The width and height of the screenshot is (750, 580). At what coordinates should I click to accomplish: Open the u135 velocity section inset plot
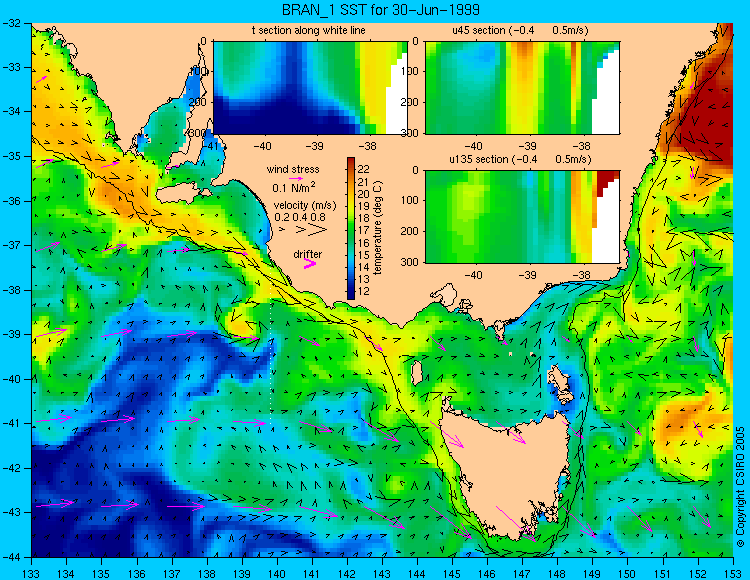522,217
